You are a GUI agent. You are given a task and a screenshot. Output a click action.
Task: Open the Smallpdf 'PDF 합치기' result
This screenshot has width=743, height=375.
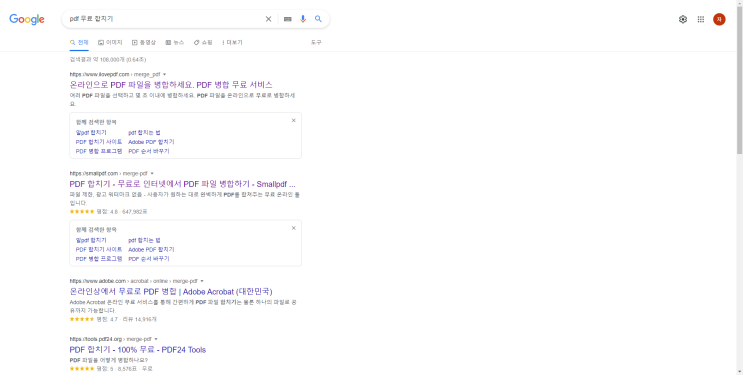click(x=182, y=184)
